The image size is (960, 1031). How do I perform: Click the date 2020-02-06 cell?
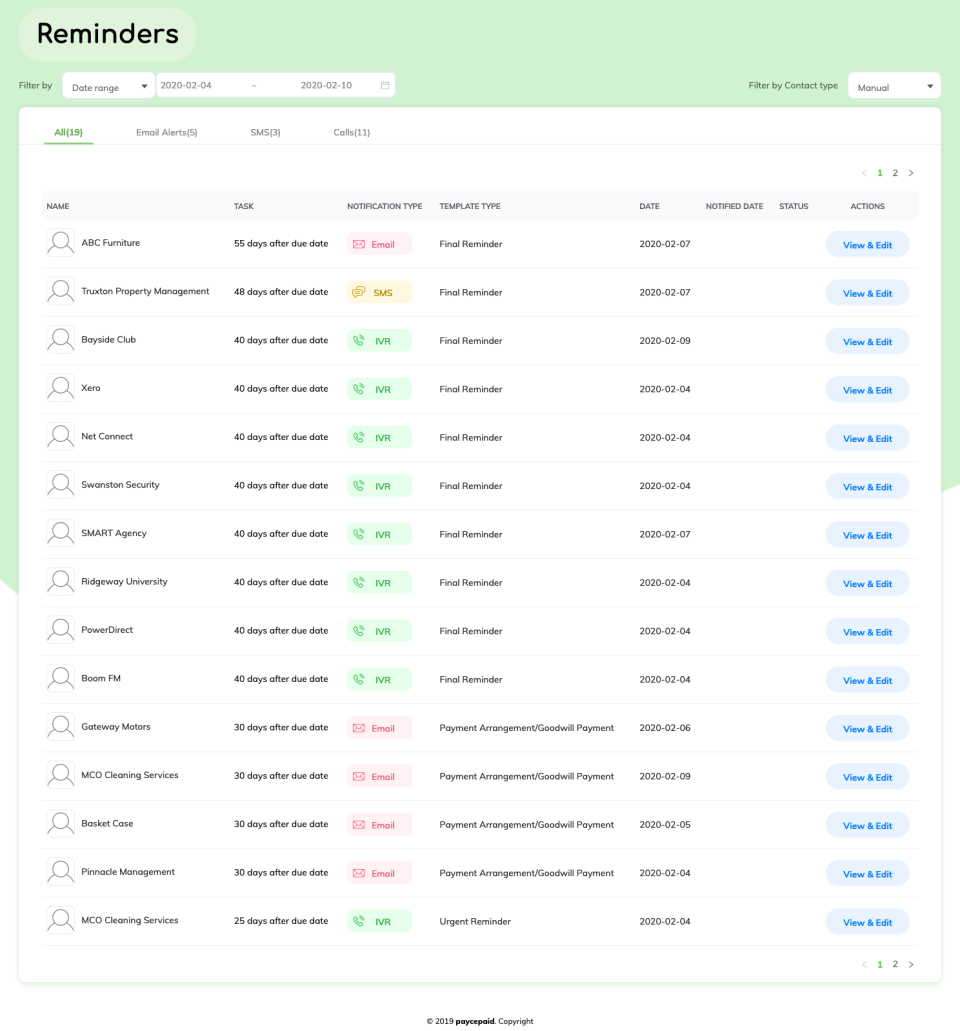coord(665,728)
